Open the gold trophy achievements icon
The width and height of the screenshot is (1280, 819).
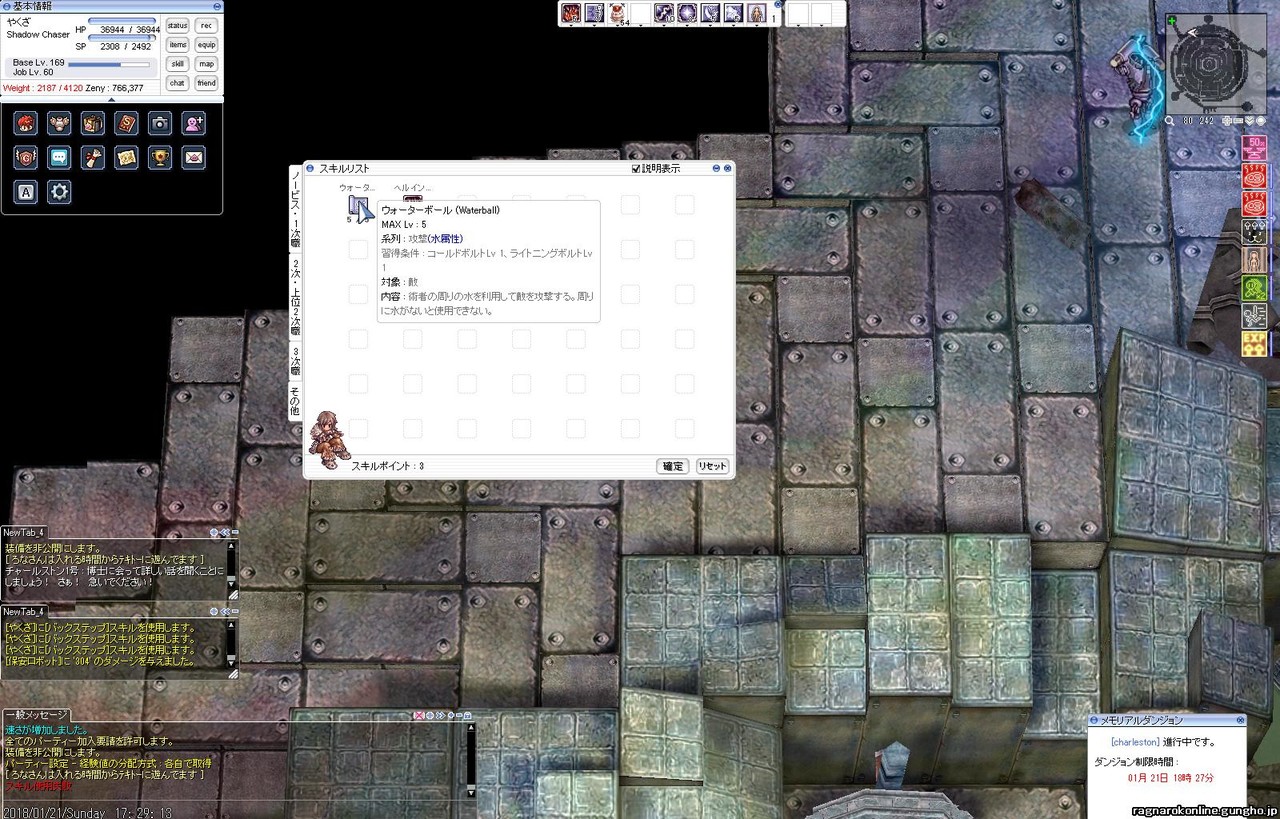pyautogui.click(x=160, y=157)
